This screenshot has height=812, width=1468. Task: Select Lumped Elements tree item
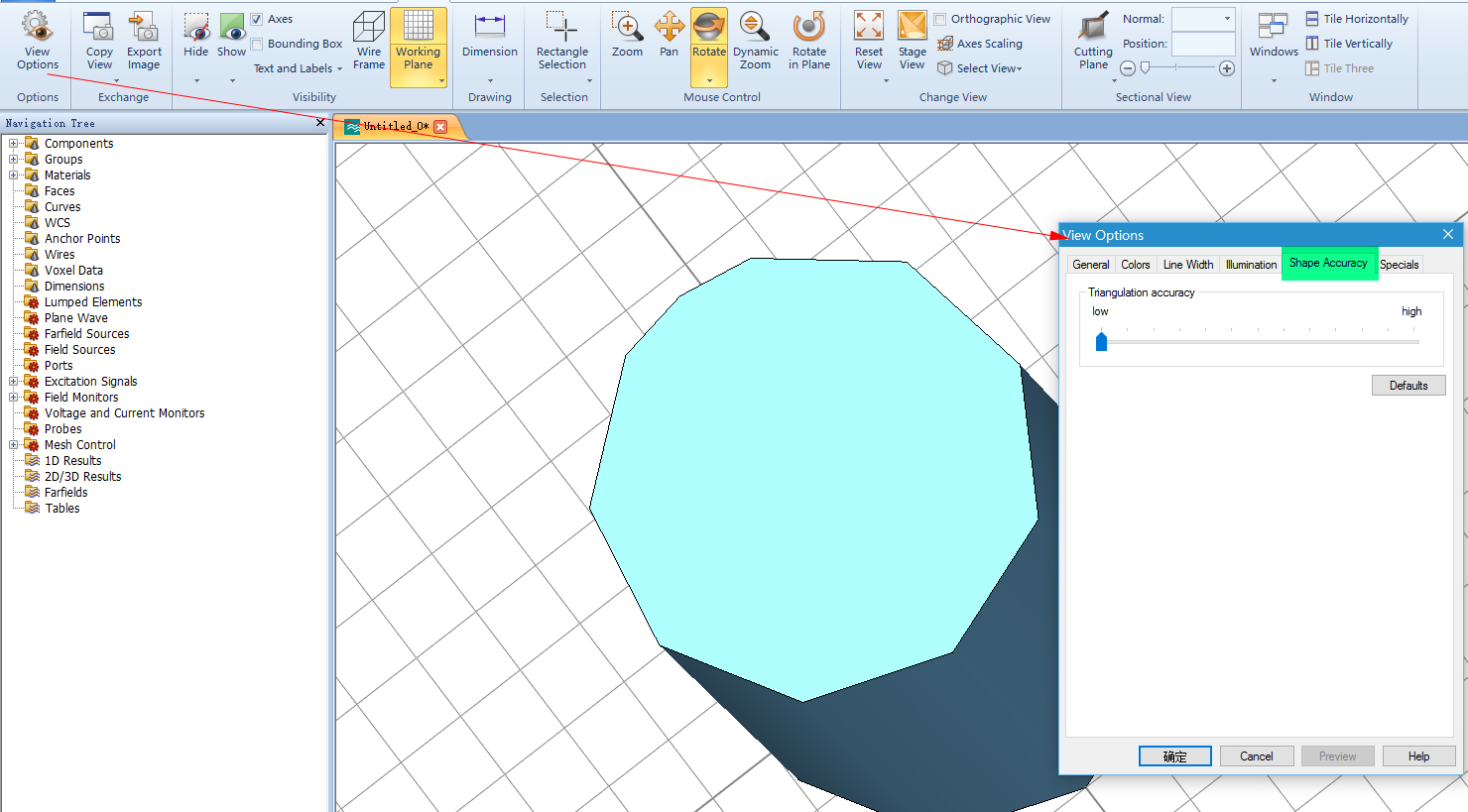point(93,302)
